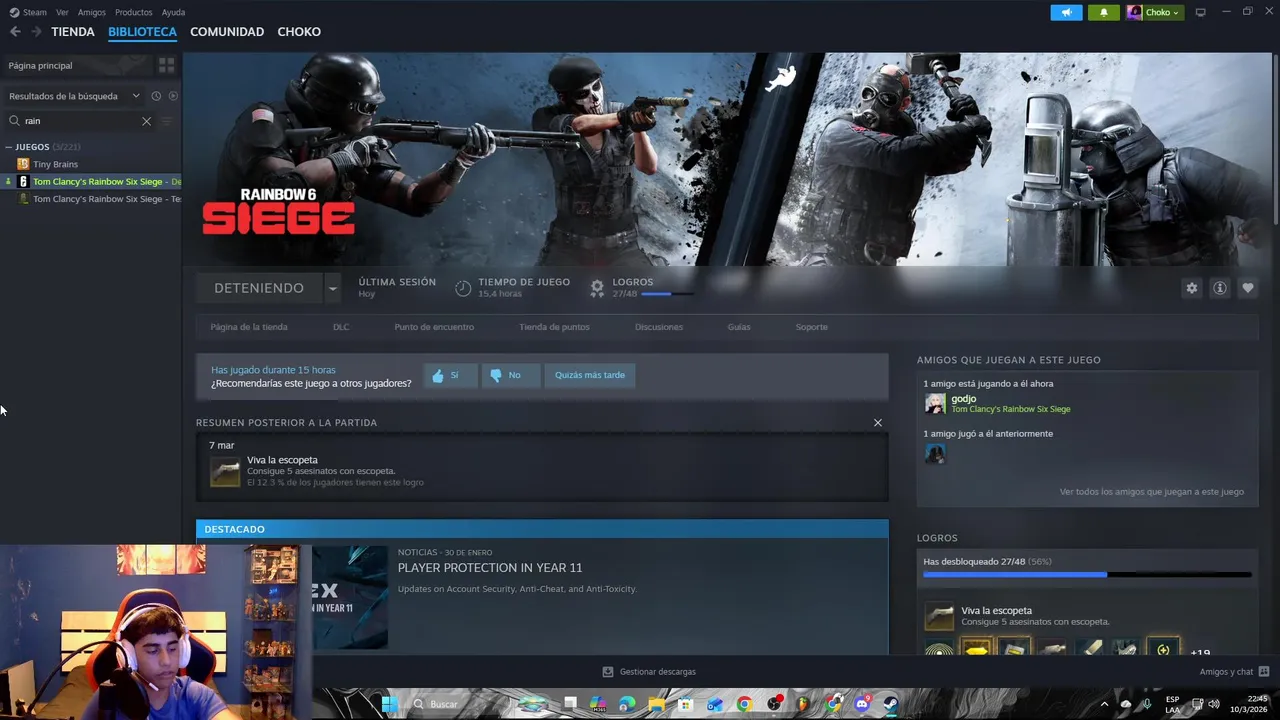Open game settings gear
Screen dimensions: 1280x720
(1191, 288)
